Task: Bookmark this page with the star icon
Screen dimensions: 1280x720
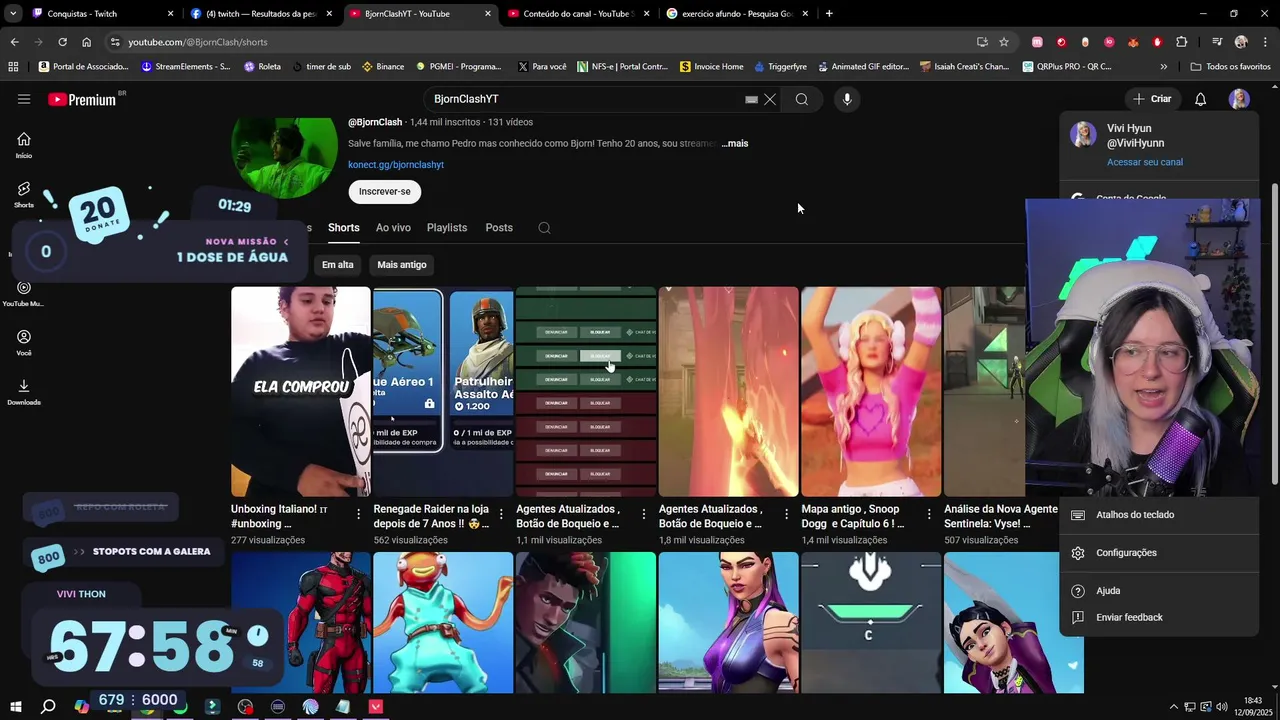Action: tap(1004, 42)
